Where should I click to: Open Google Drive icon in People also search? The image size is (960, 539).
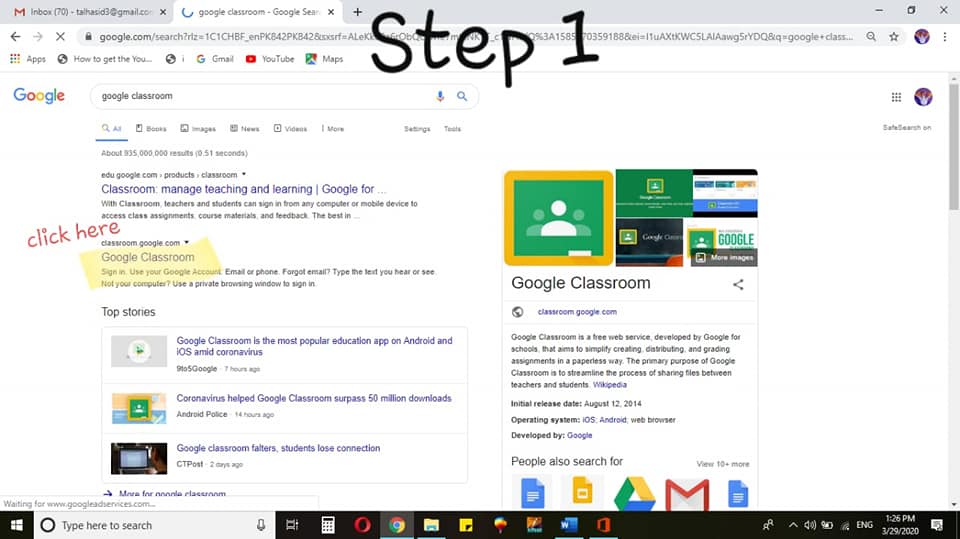[634, 494]
